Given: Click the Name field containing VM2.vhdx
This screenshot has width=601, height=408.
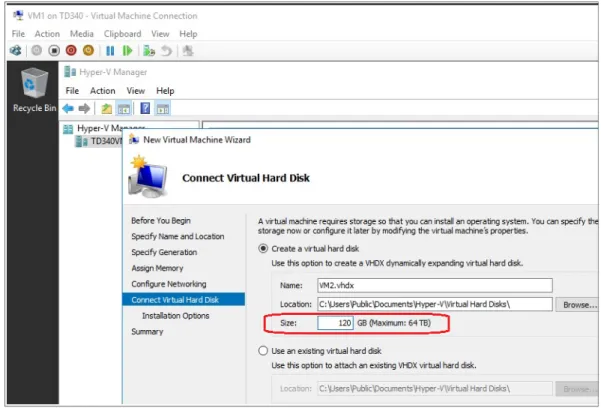Looking at the screenshot, I should (x=435, y=285).
